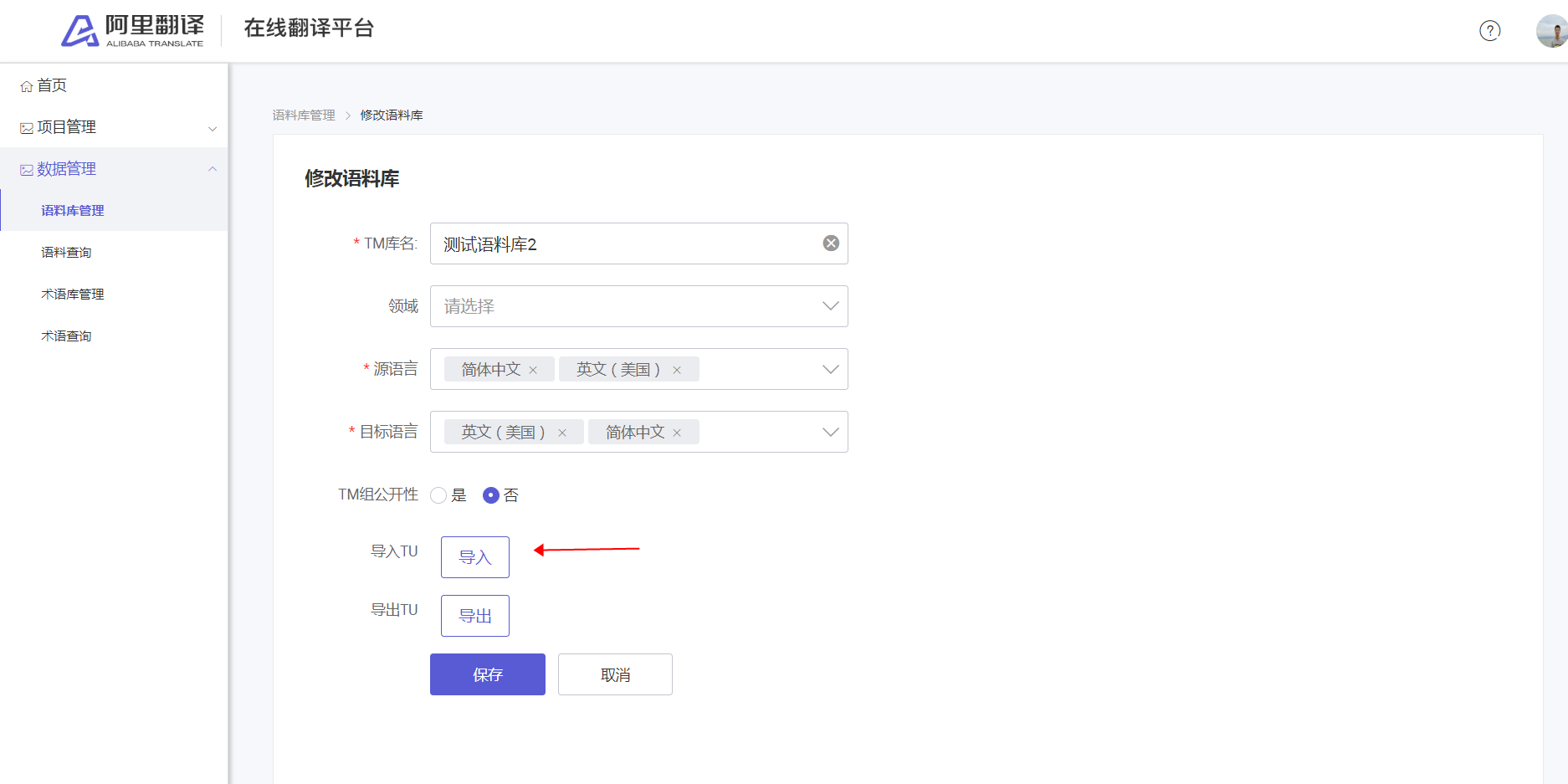Open the 领域 dropdown
Image resolution: width=1568 pixels, height=784 pixels.
[638, 306]
